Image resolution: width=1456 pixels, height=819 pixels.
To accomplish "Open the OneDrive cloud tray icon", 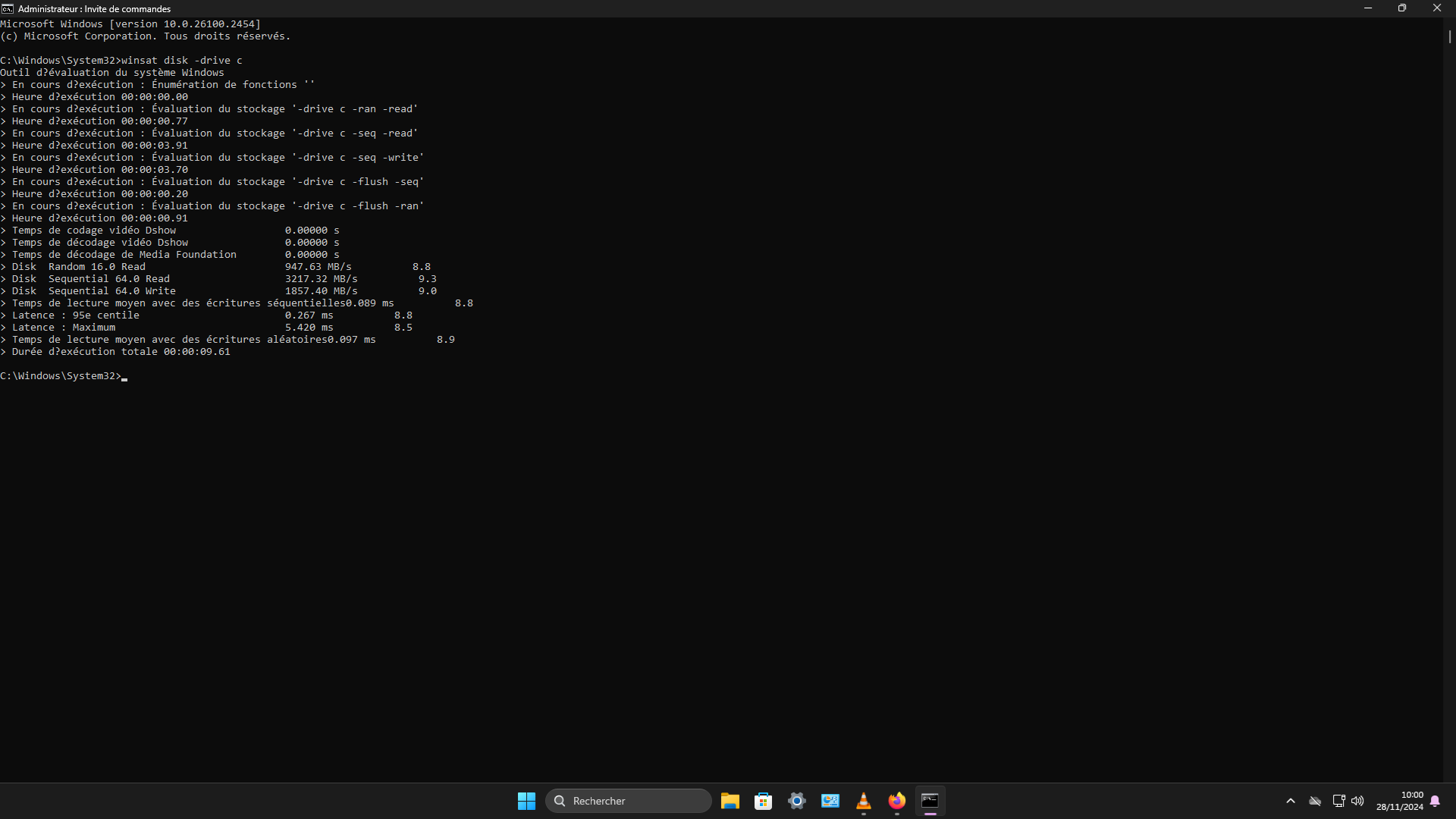I will 1315,801.
